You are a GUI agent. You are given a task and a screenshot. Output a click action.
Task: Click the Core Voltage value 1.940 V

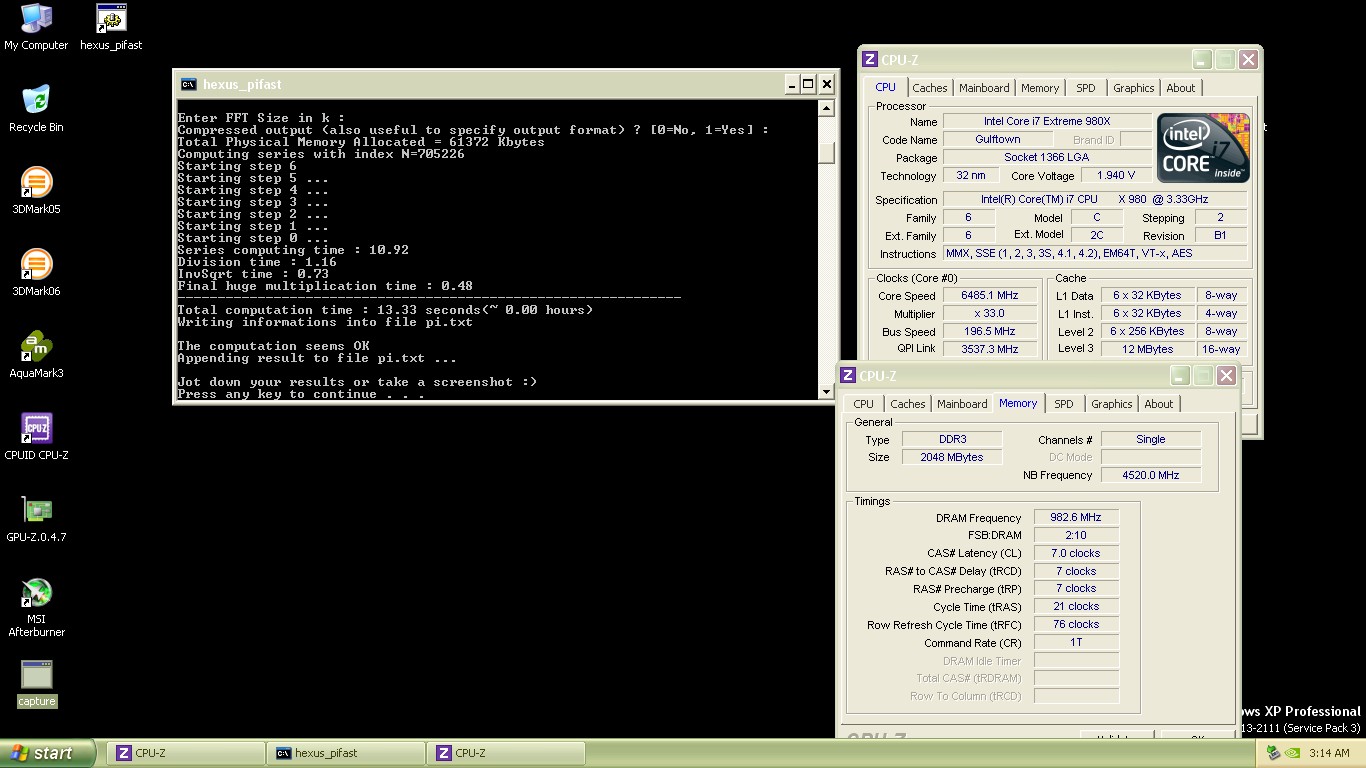point(1116,176)
